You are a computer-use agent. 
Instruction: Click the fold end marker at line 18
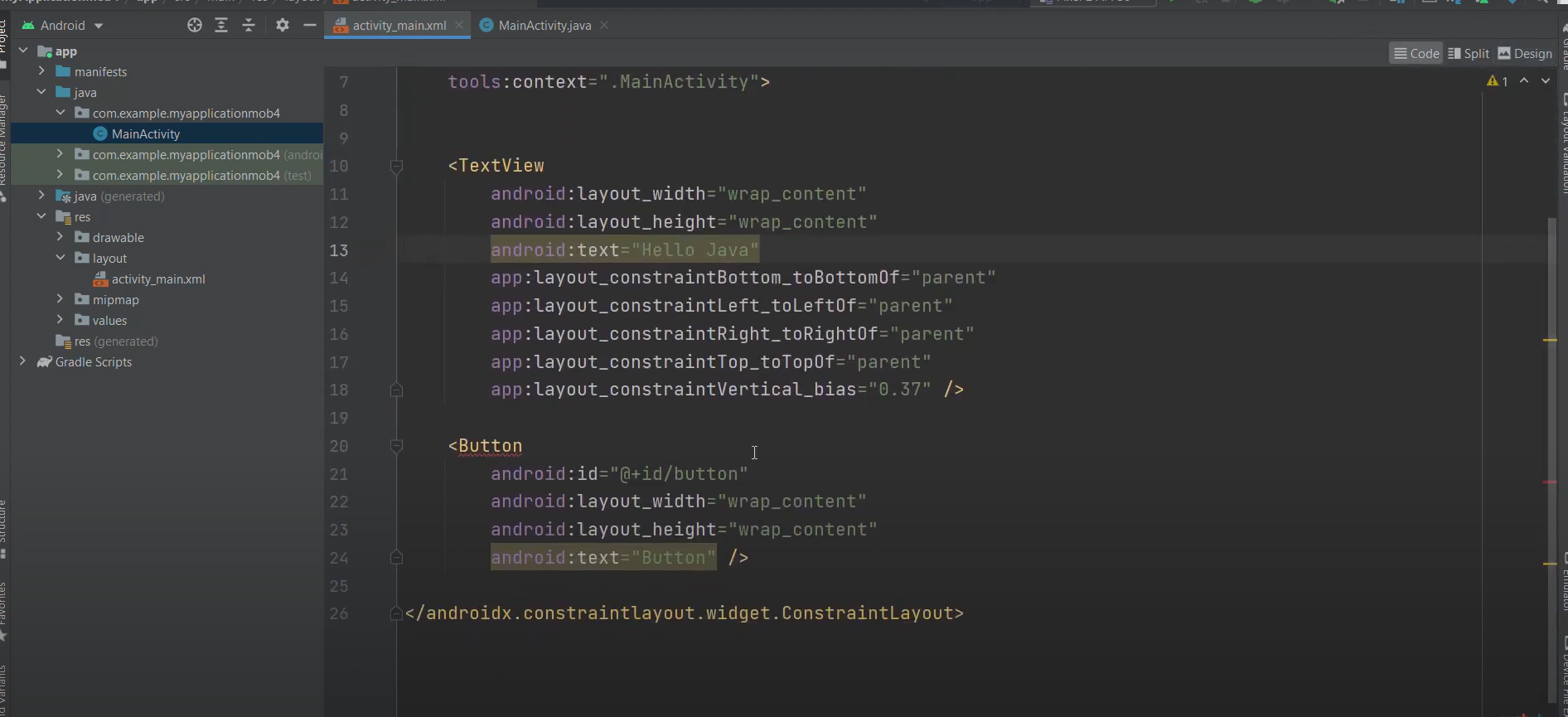pos(396,390)
